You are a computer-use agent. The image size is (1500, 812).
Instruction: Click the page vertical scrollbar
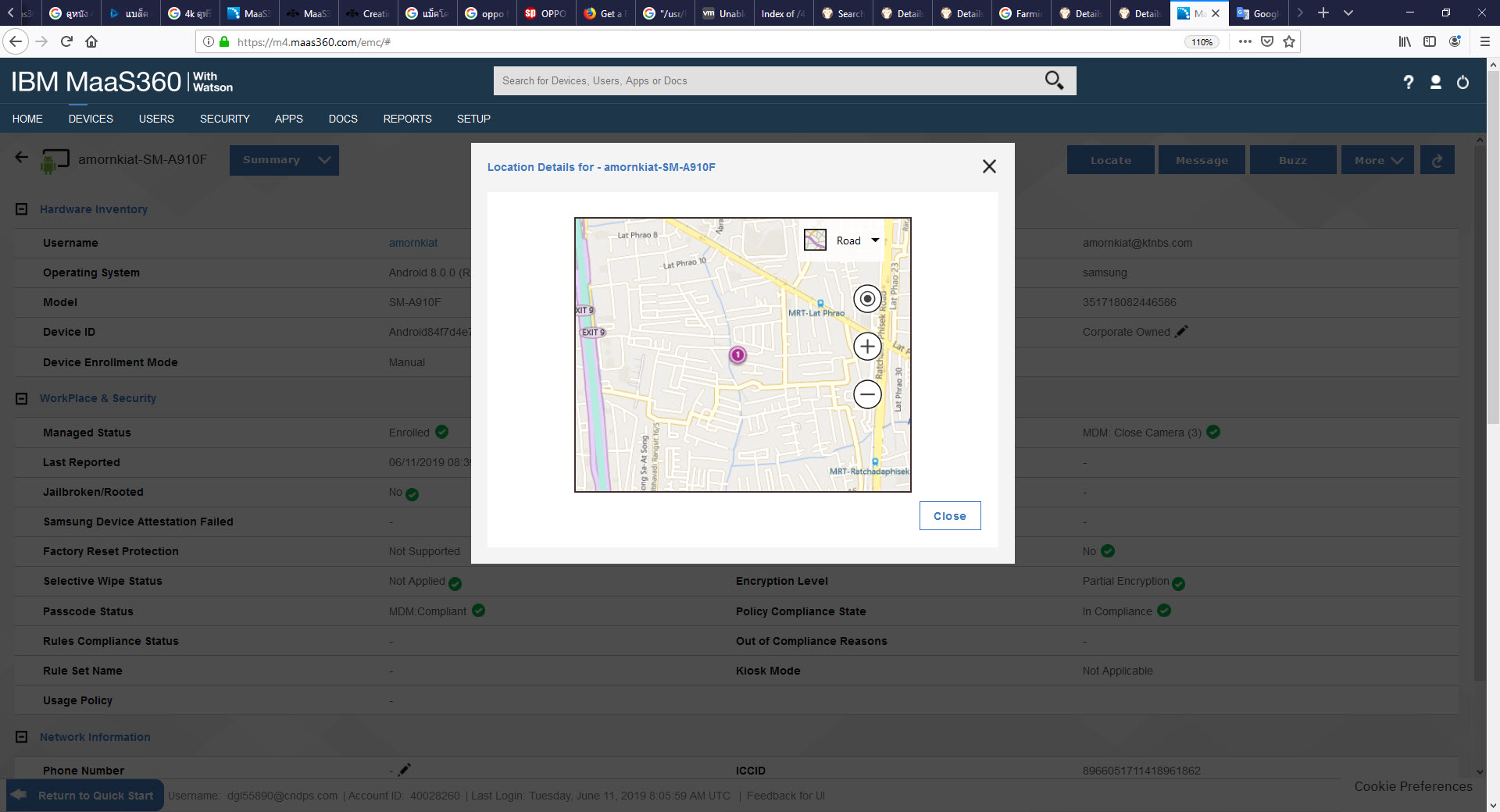click(1493, 246)
